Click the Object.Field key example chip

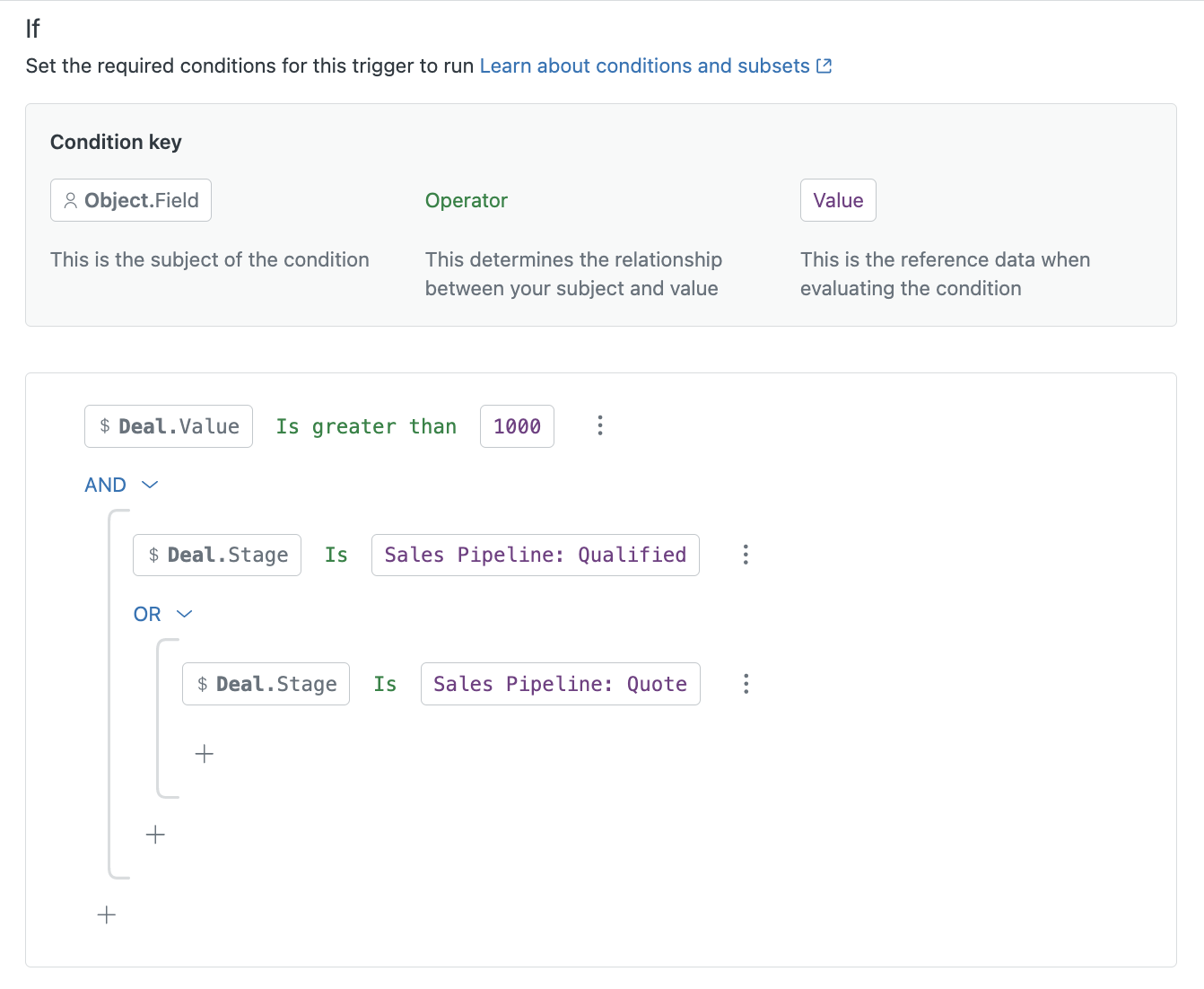(131, 200)
